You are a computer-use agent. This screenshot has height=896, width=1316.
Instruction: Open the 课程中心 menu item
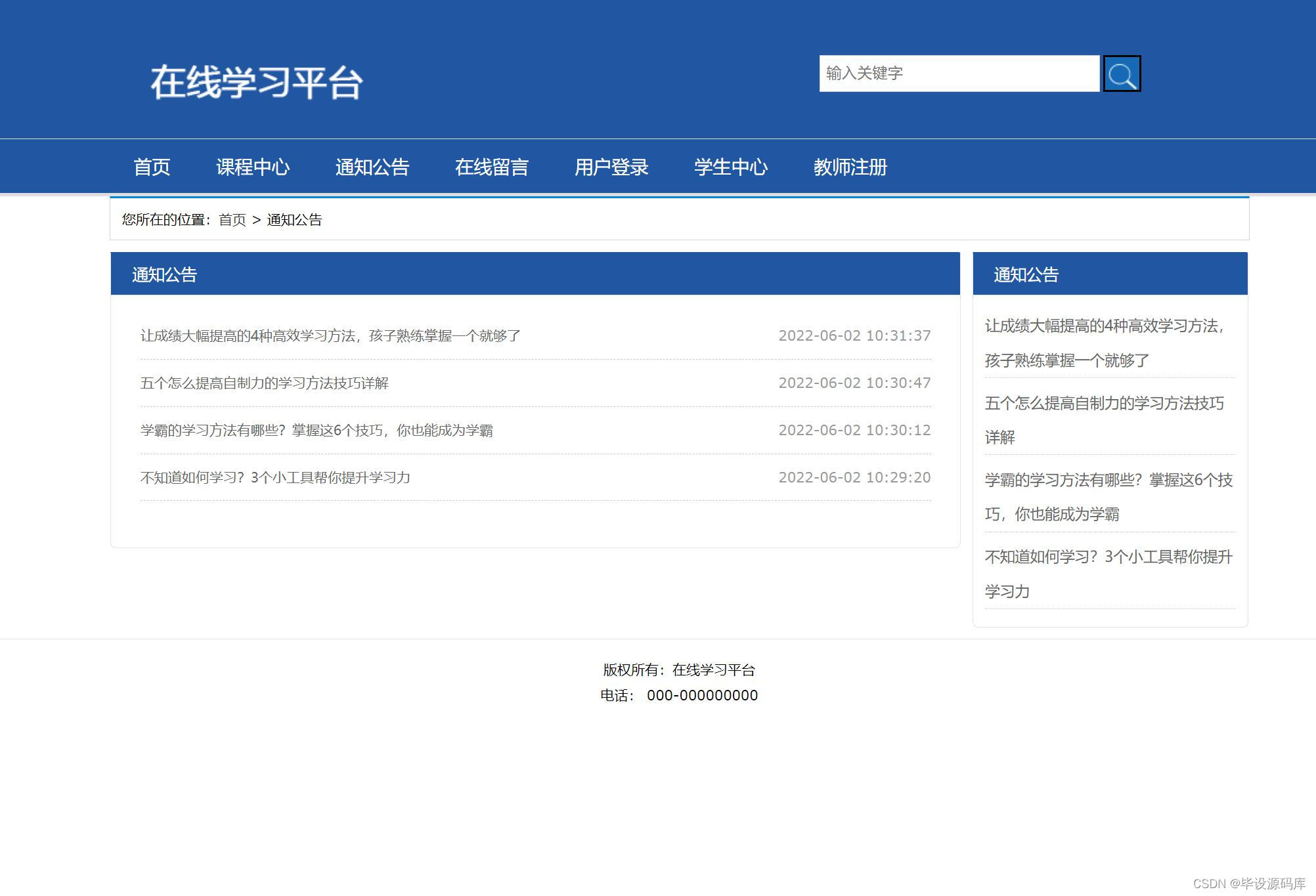pyautogui.click(x=253, y=167)
